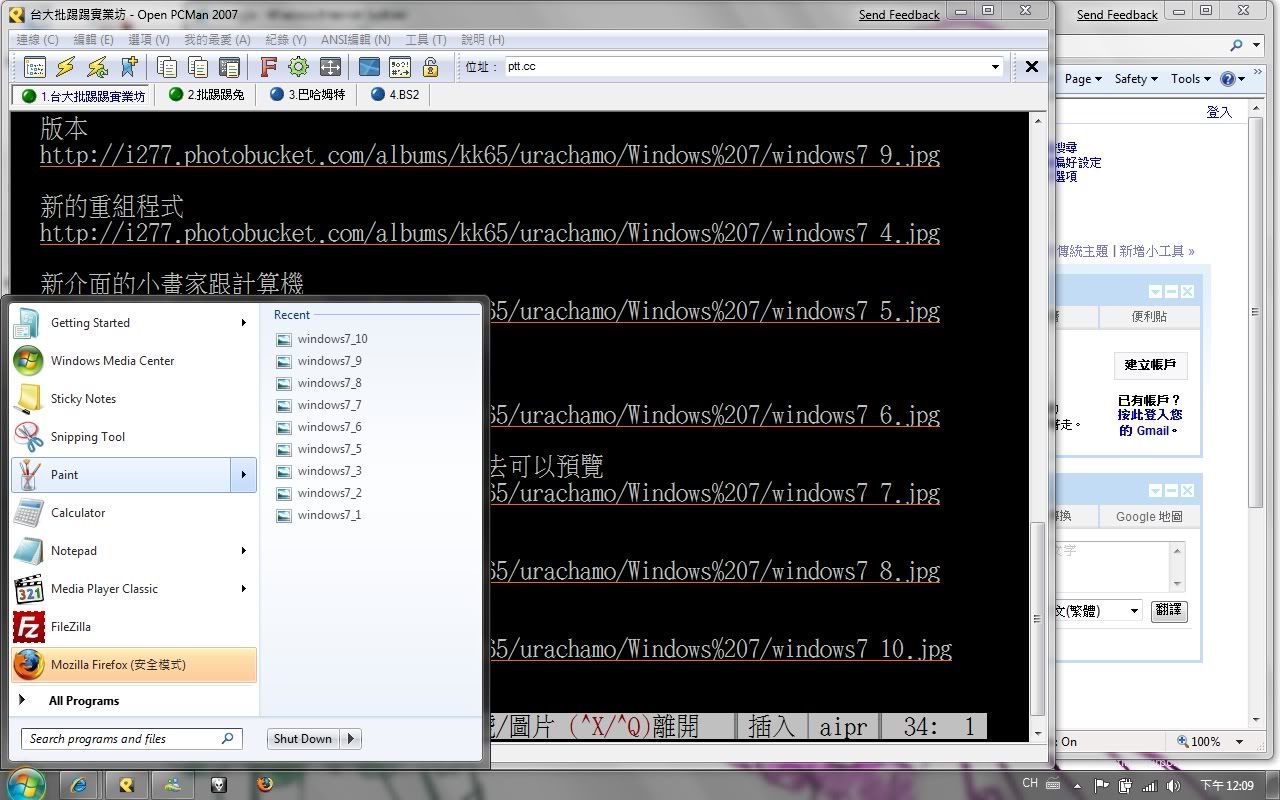
Task: Click Internet Explorer icon on the taskbar
Action: [81, 785]
